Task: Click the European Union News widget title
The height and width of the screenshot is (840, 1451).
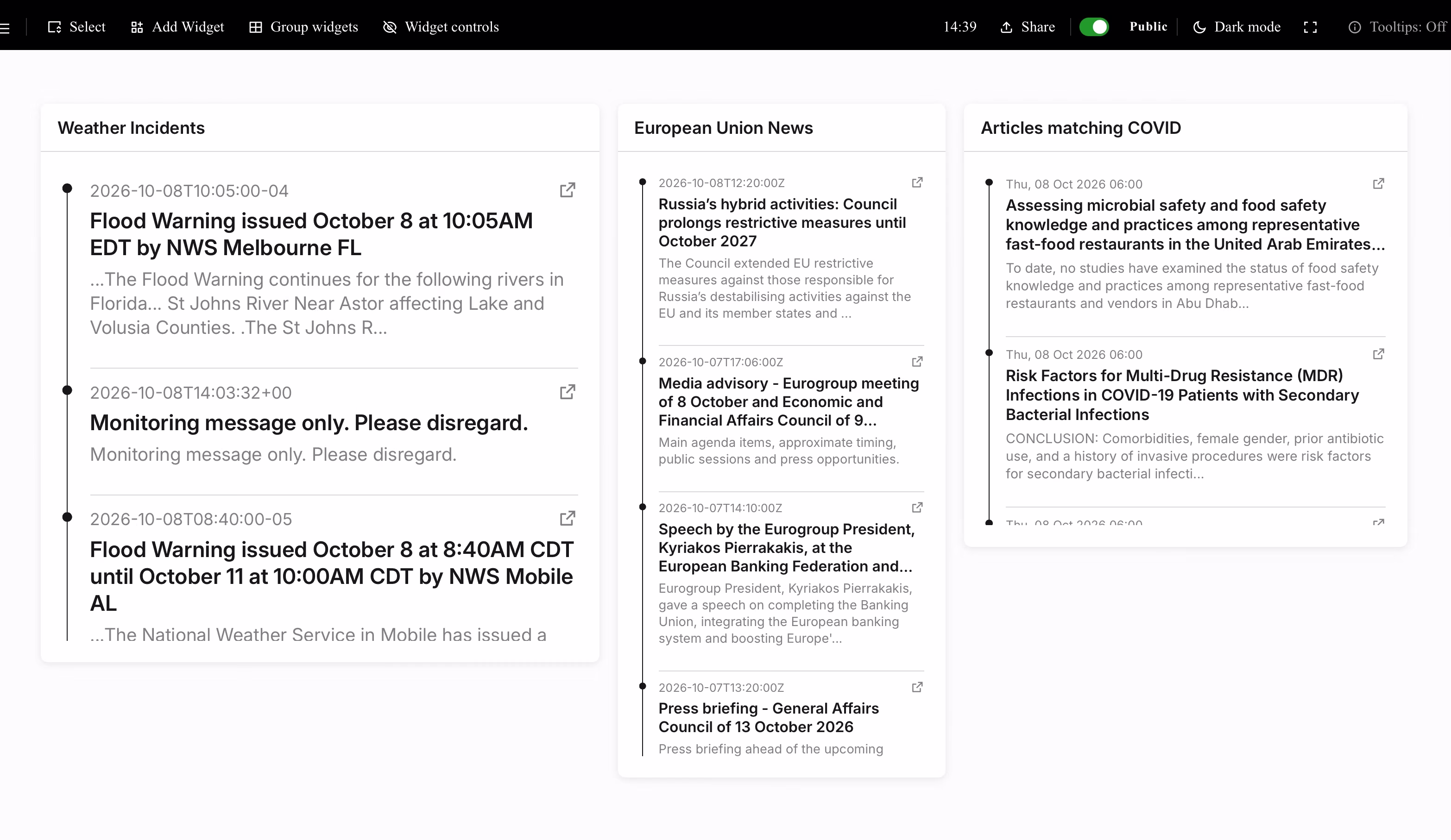Action: click(x=724, y=128)
